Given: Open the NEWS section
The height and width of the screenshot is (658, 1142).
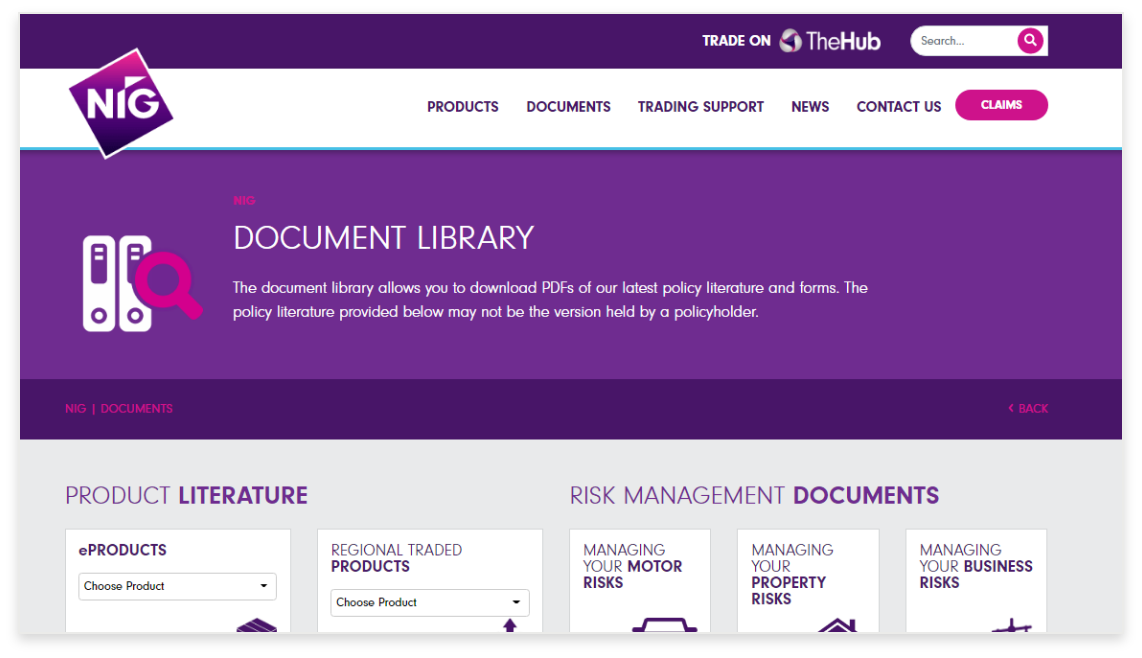Looking at the screenshot, I should pyautogui.click(x=810, y=106).
